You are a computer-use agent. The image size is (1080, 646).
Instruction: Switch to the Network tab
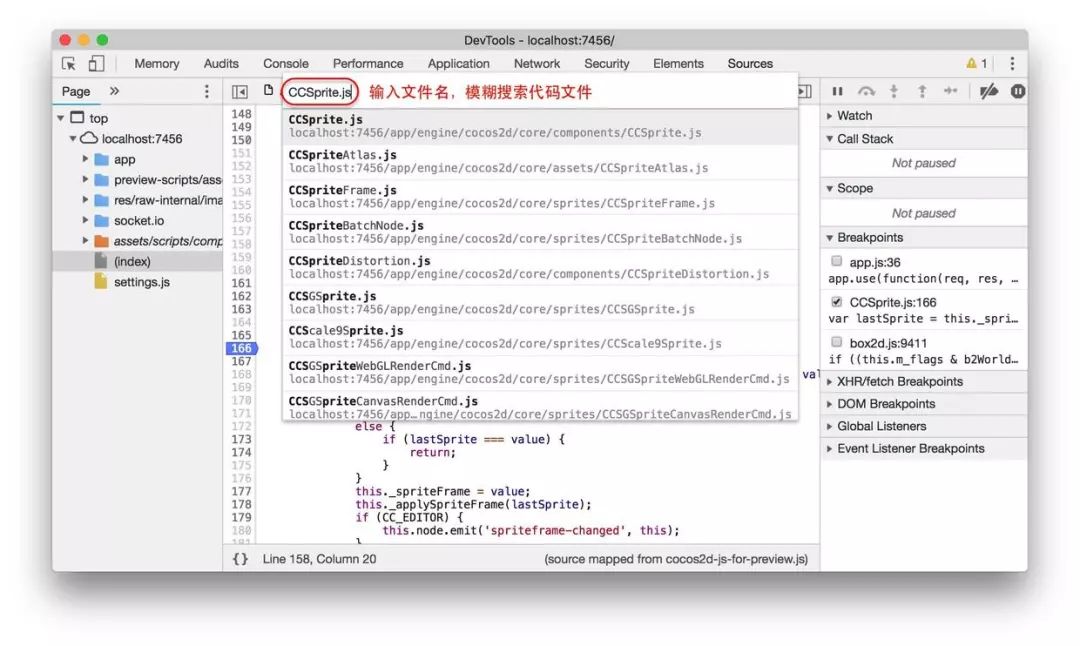537,63
